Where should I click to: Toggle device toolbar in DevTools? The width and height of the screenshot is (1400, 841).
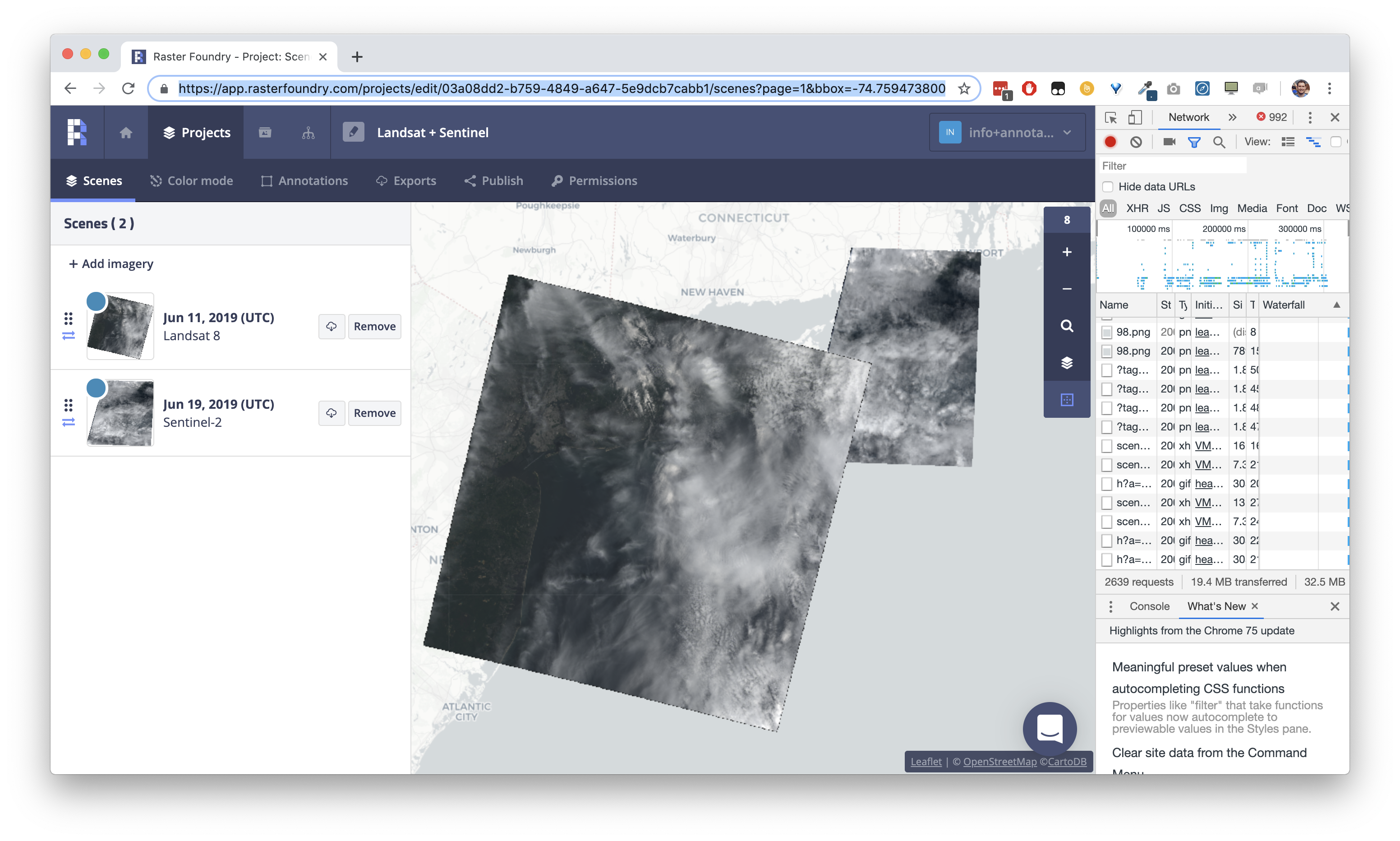1134,117
